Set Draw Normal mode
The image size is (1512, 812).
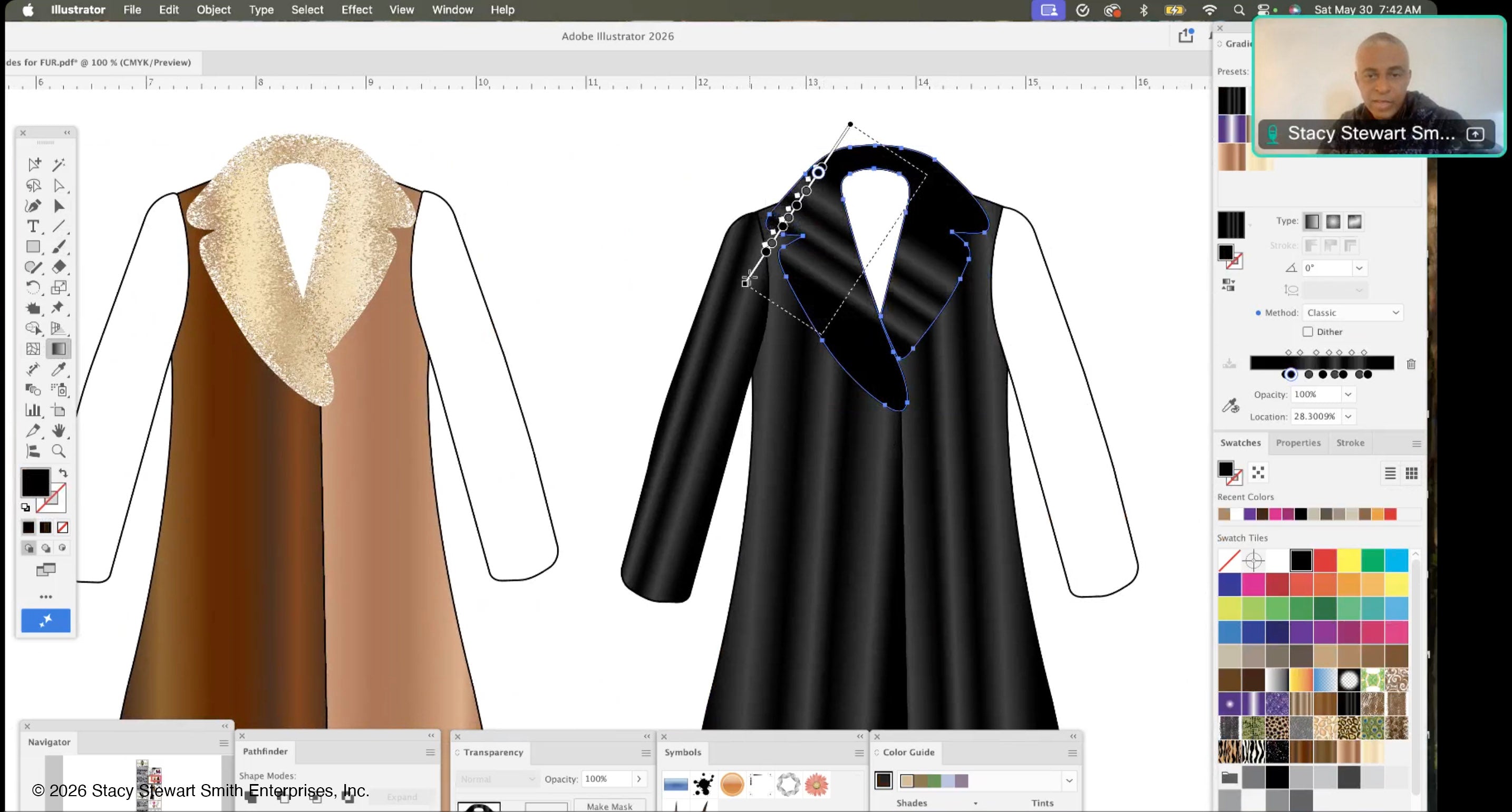point(29,548)
